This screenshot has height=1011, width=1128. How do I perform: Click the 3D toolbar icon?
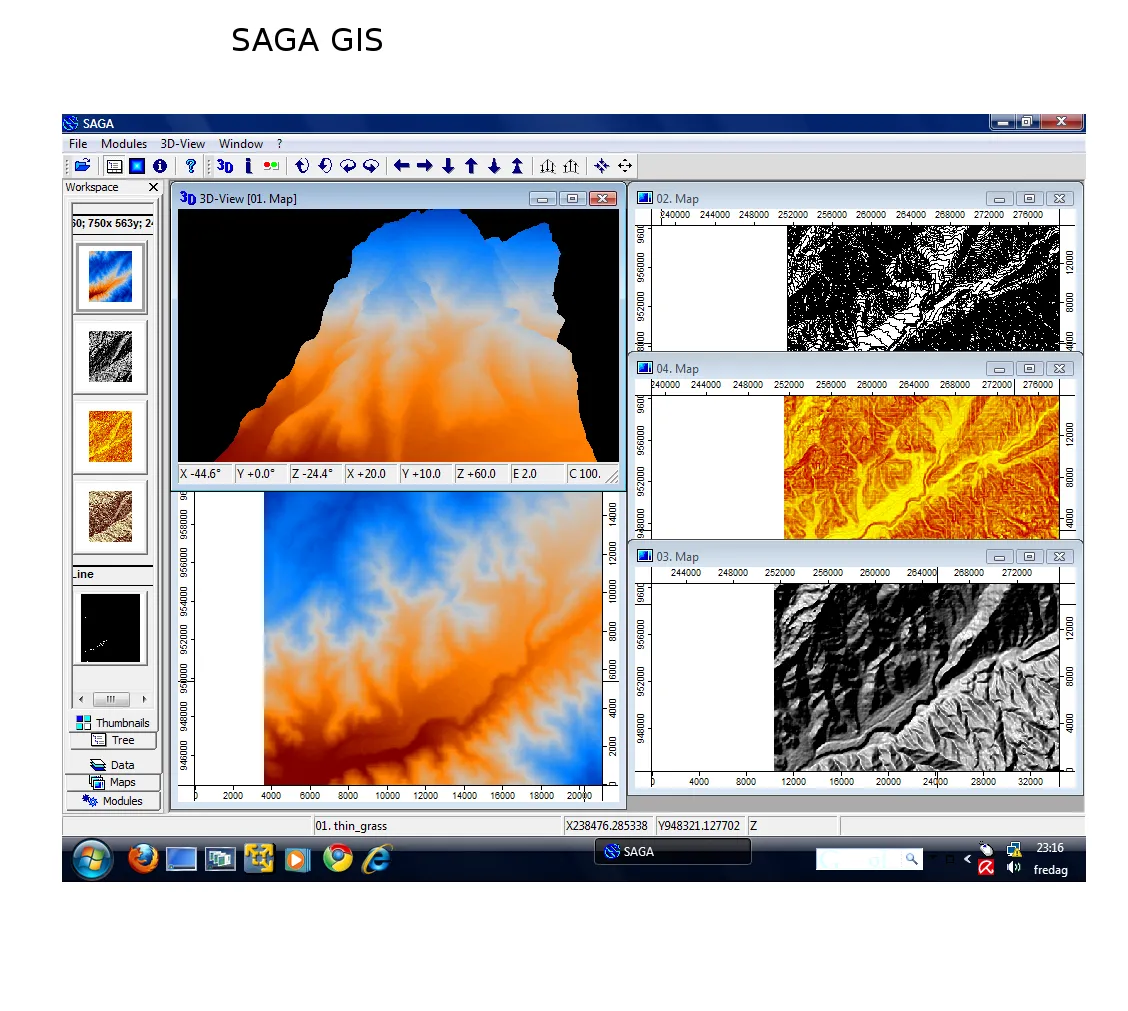(x=225, y=166)
